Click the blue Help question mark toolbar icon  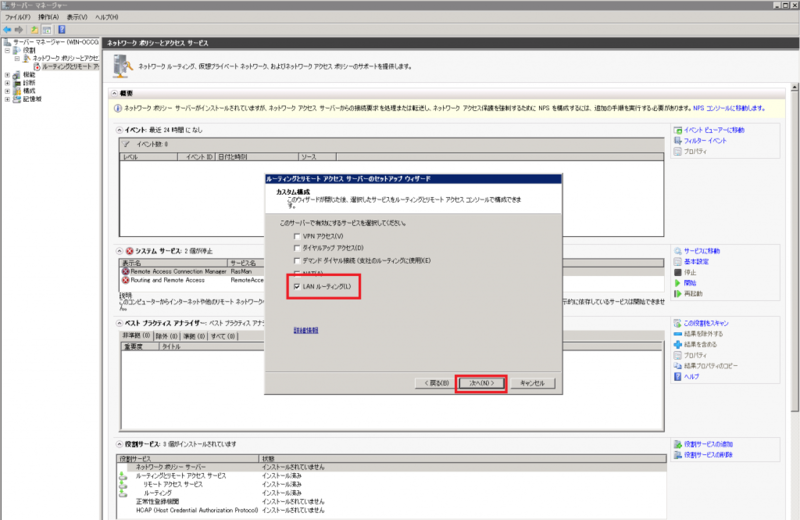[62, 30]
